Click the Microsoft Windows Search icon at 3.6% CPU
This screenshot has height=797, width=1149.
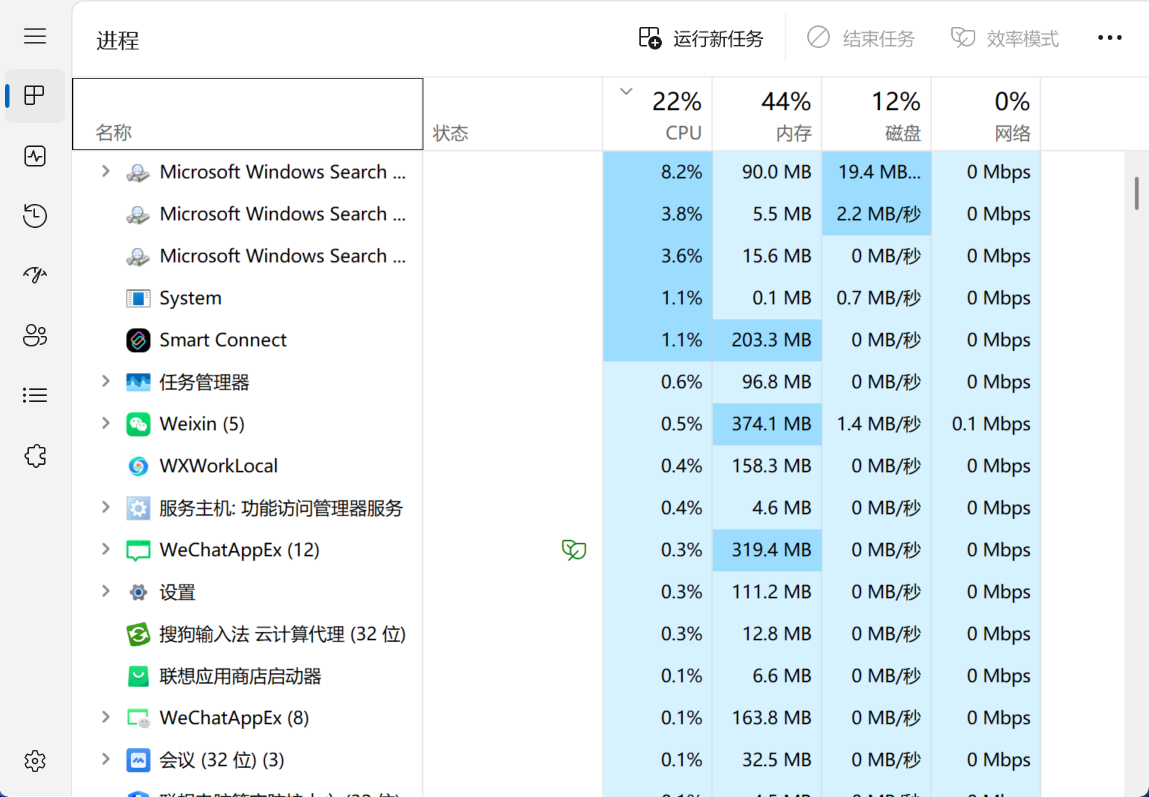(138, 257)
